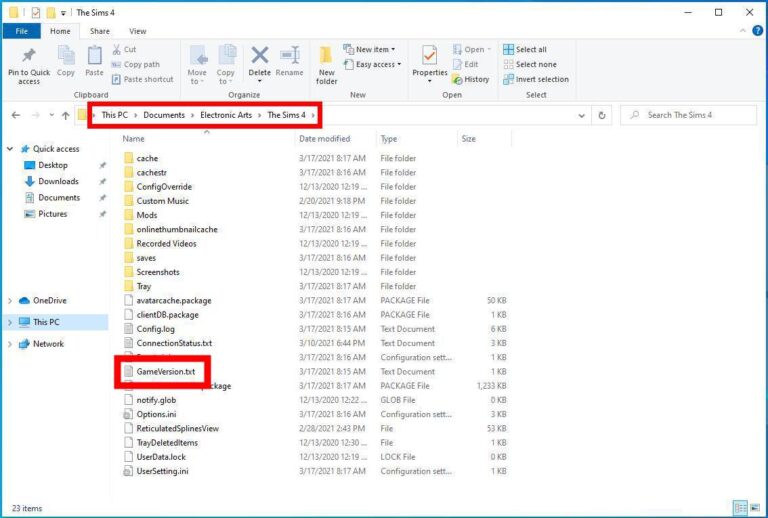Select the saves folder
Image resolution: width=768 pixels, height=518 pixels.
point(146,258)
